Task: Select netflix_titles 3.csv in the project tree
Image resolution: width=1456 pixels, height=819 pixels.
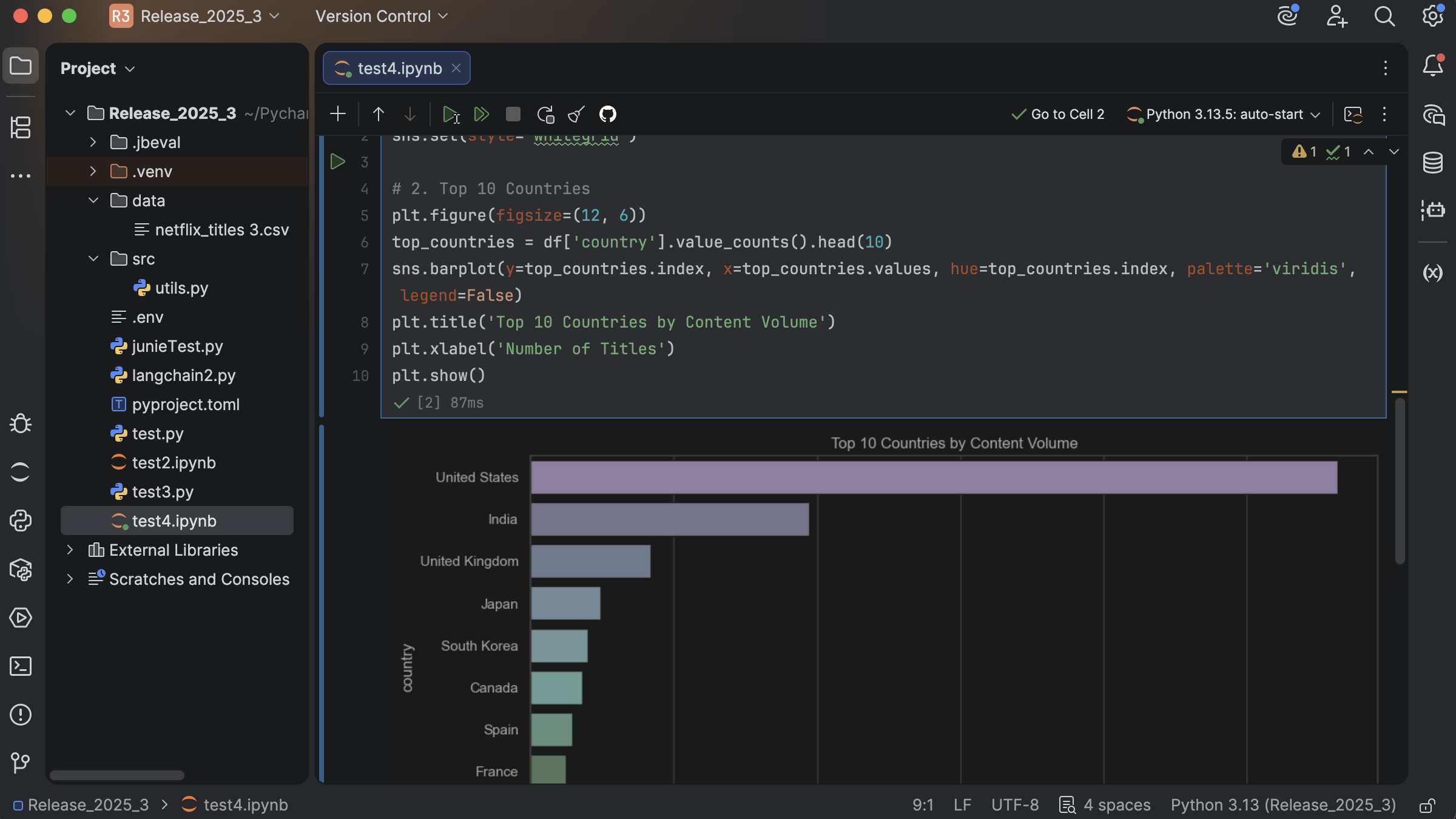Action: [221, 229]
